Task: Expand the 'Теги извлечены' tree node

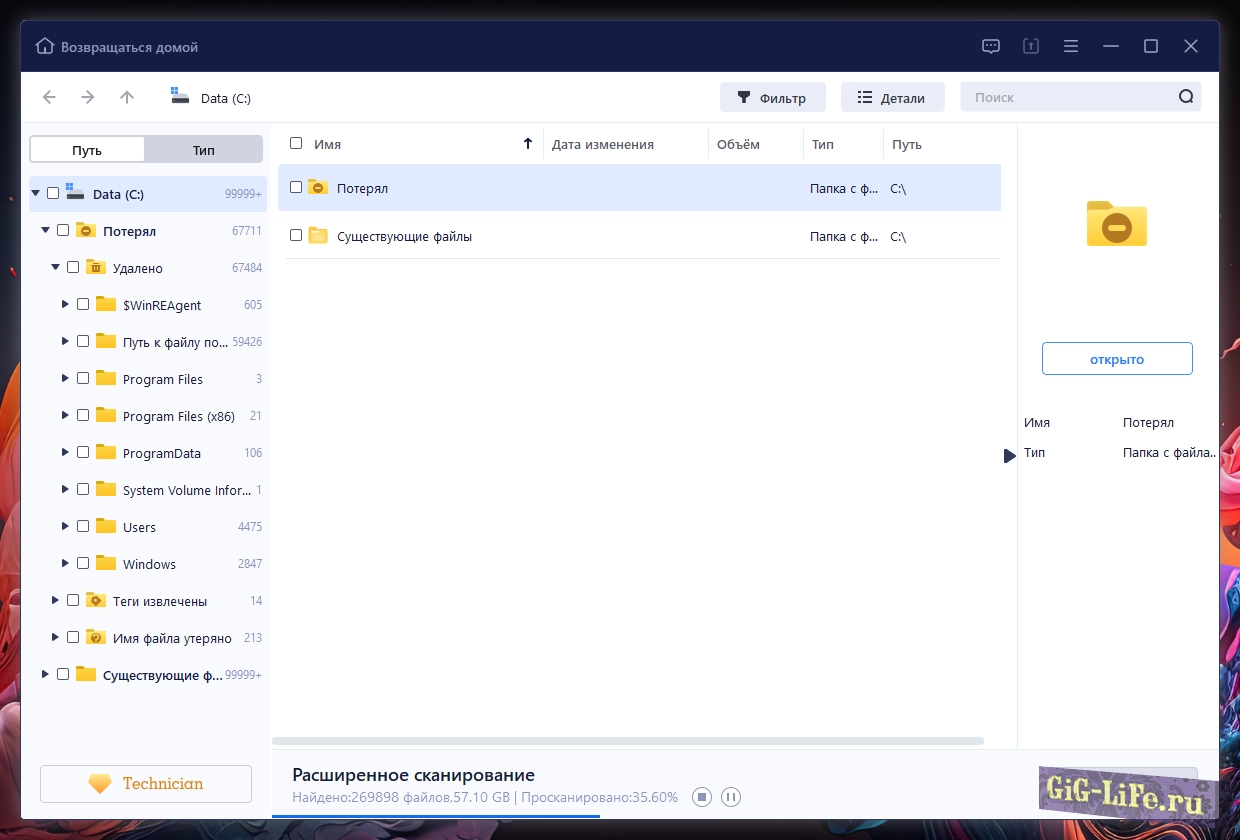Action: (x=55, y=601)
